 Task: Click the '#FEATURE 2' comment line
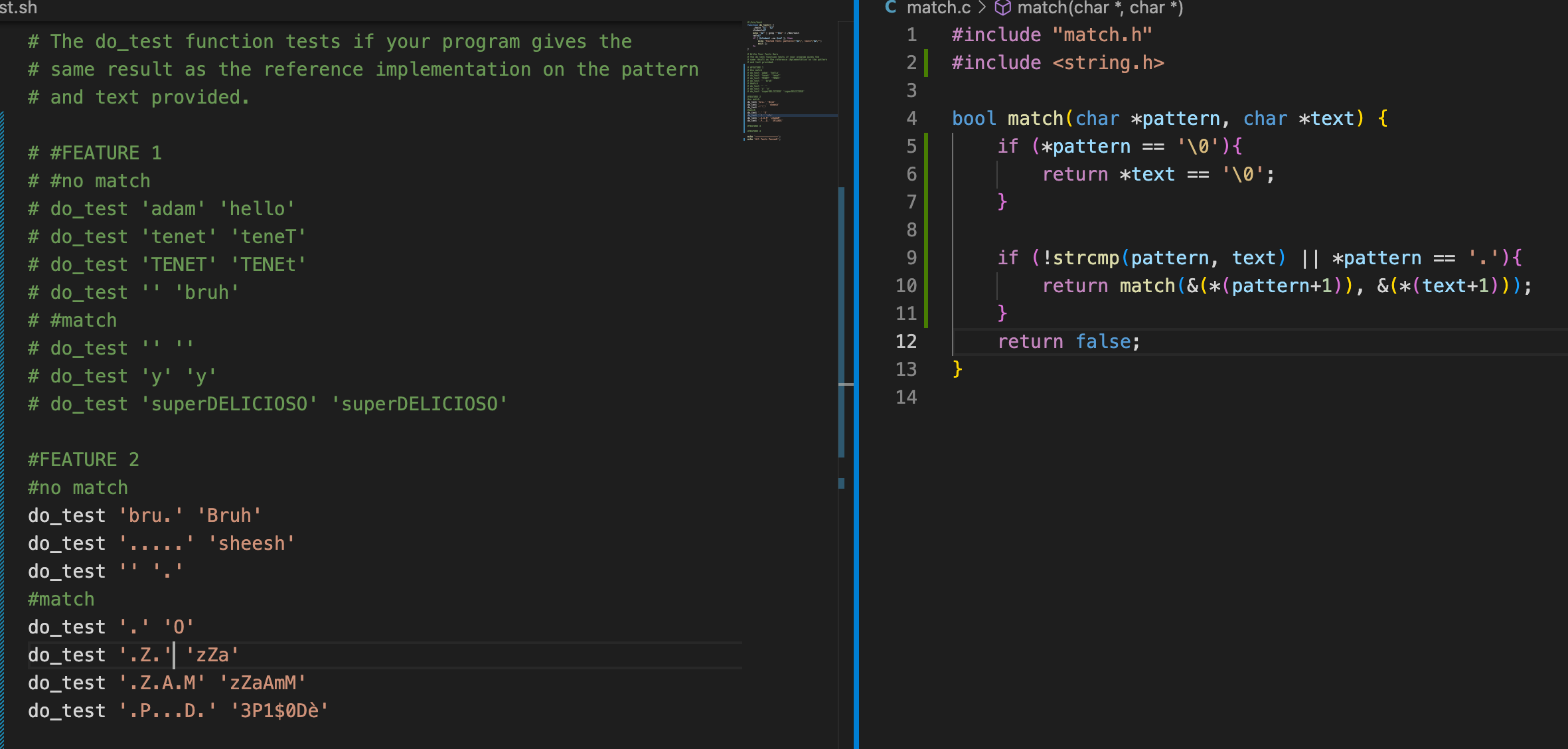[x=84, y=459]
